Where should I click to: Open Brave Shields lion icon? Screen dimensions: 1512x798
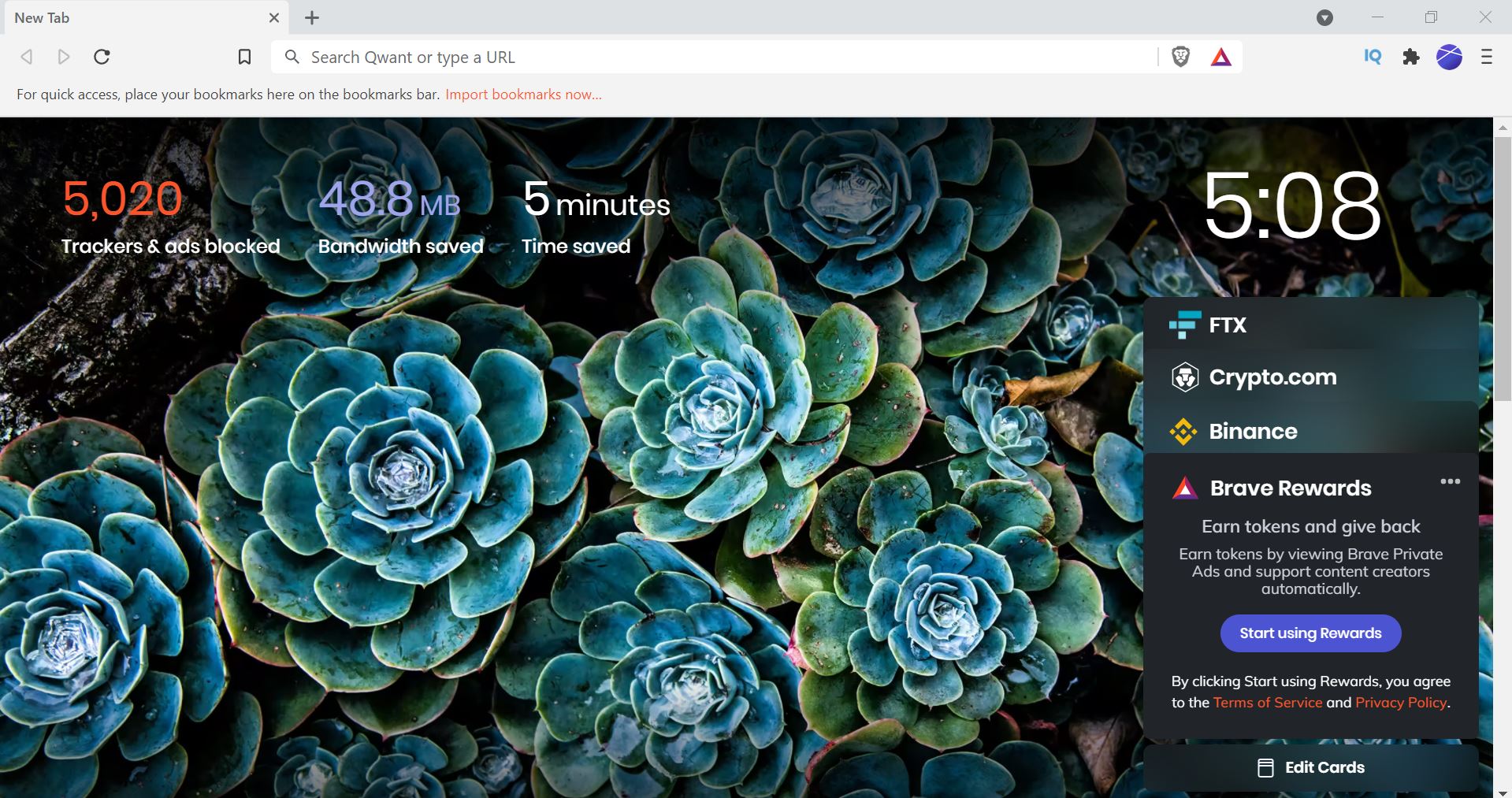1180,57
